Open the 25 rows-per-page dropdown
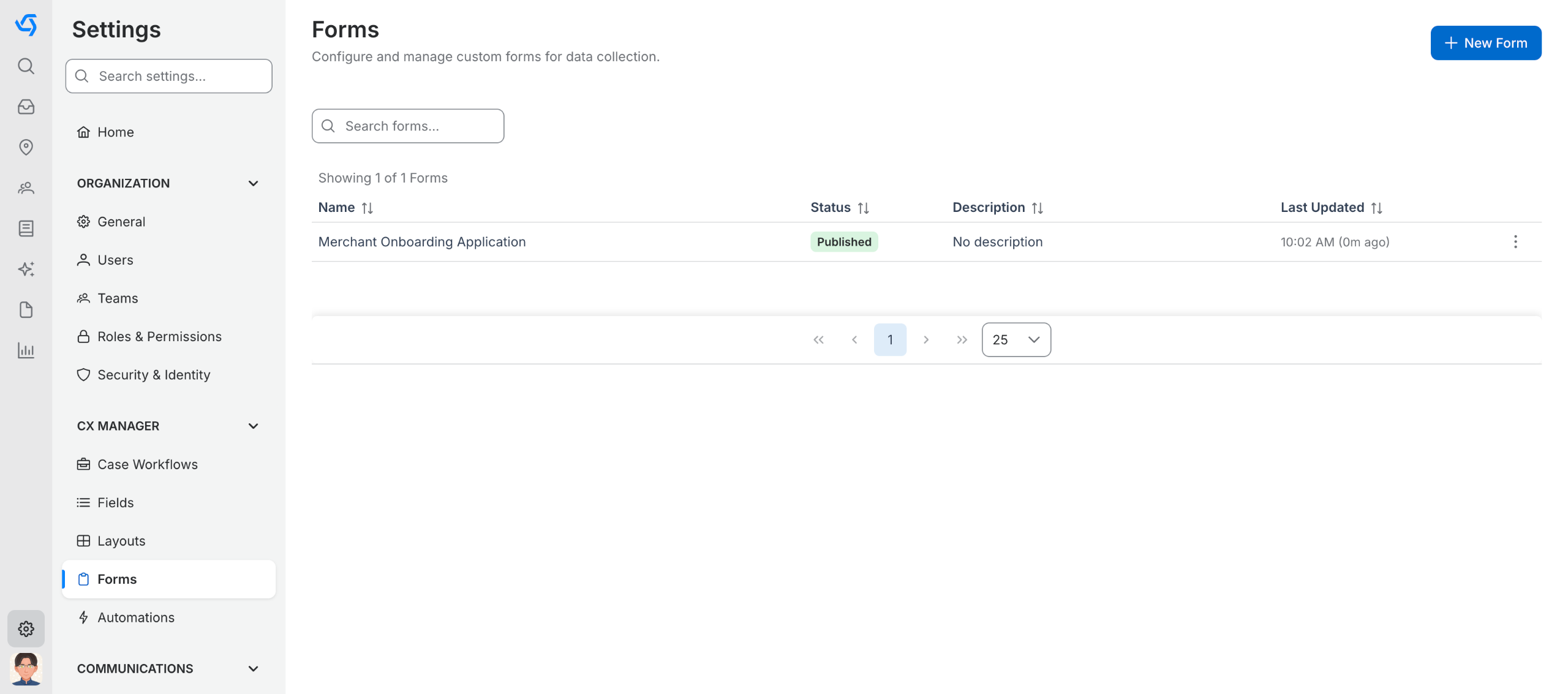1568x694 pixels. click(x=1016, y=340)
